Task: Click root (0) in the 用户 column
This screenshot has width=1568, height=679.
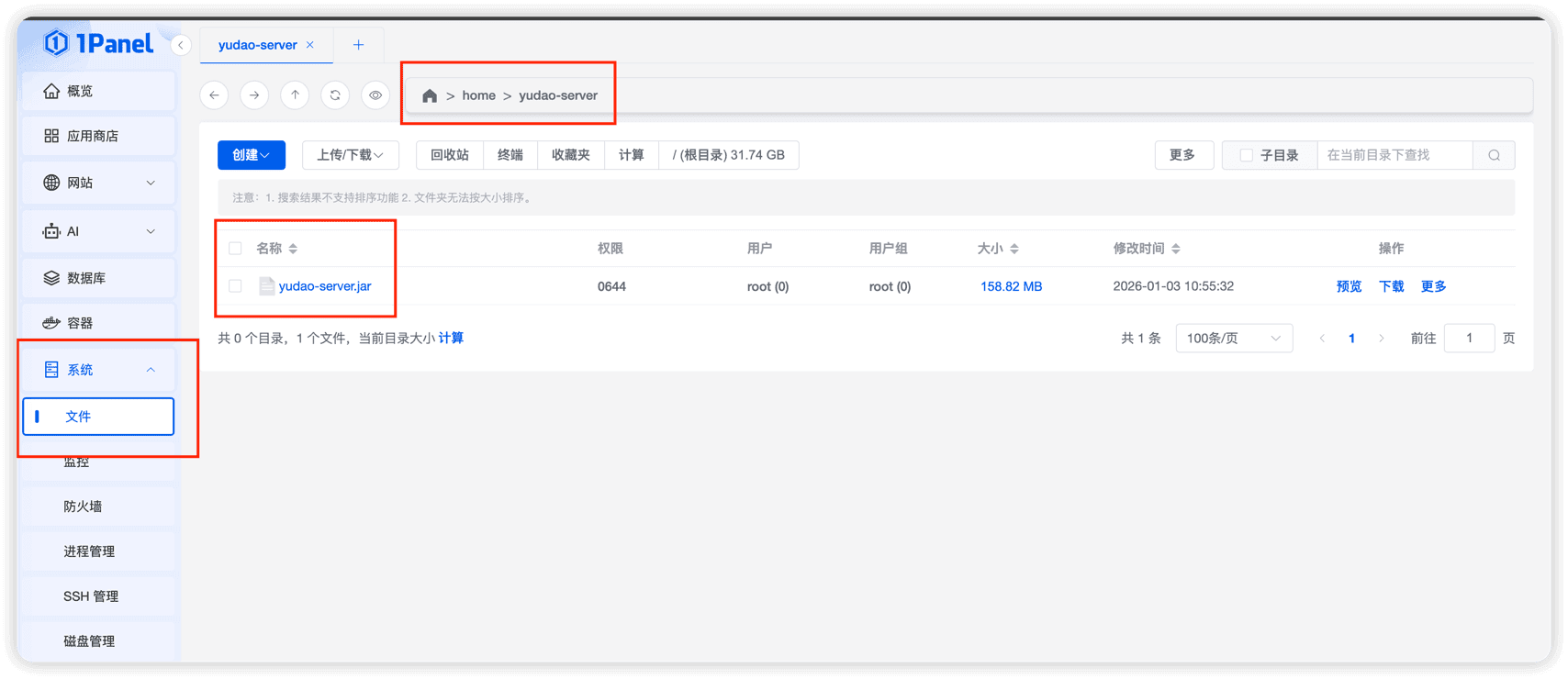Action: (767, 286)
